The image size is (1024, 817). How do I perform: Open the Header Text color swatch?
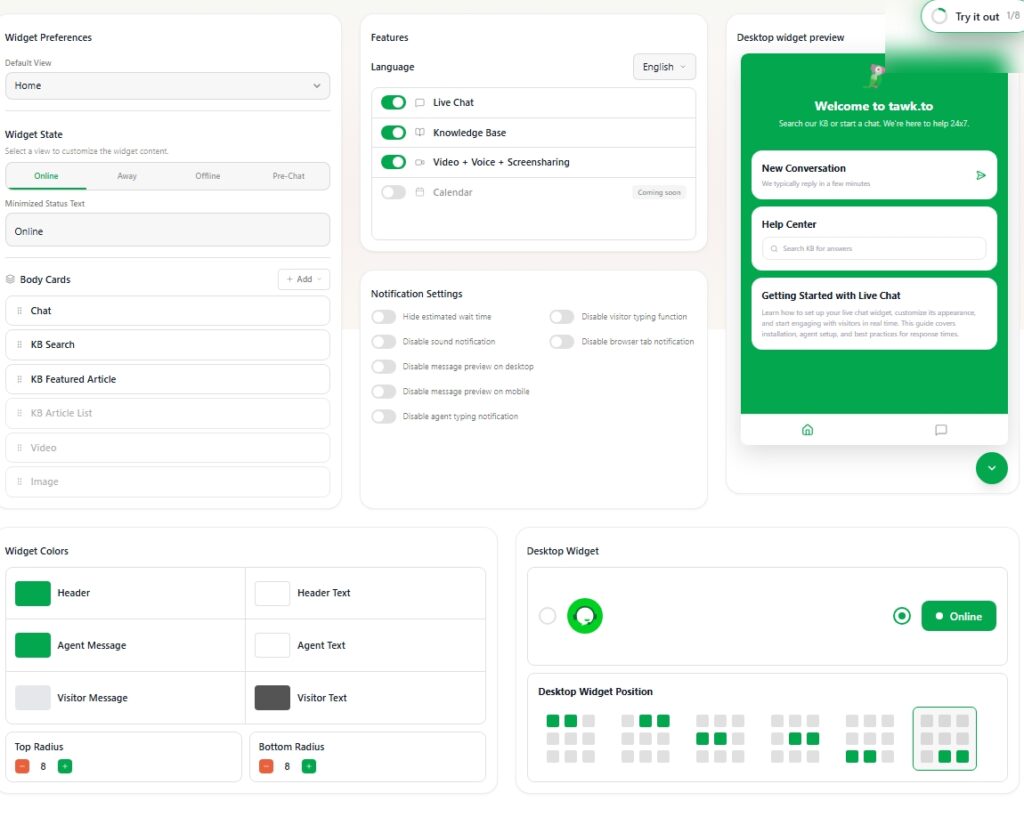pyautogui.click(x=272, y=593)
